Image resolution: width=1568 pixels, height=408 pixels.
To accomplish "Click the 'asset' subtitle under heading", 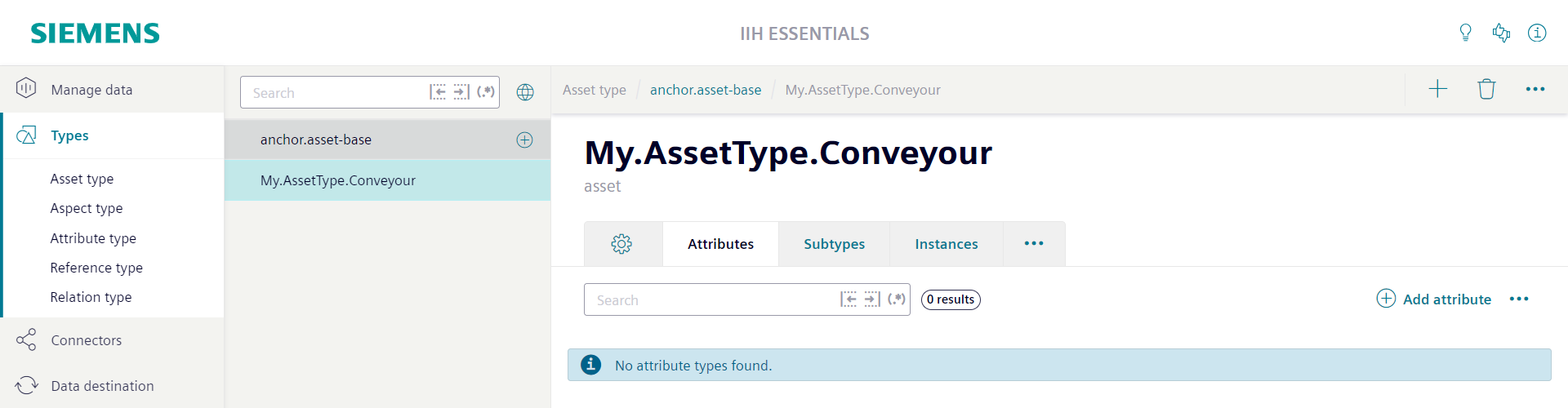I will pyautogui.click(x=602, y=186).
